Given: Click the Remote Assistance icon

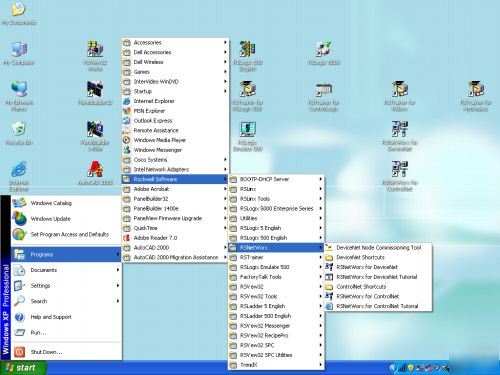Looking at the screenshot, I should click(x=126, y=130).
